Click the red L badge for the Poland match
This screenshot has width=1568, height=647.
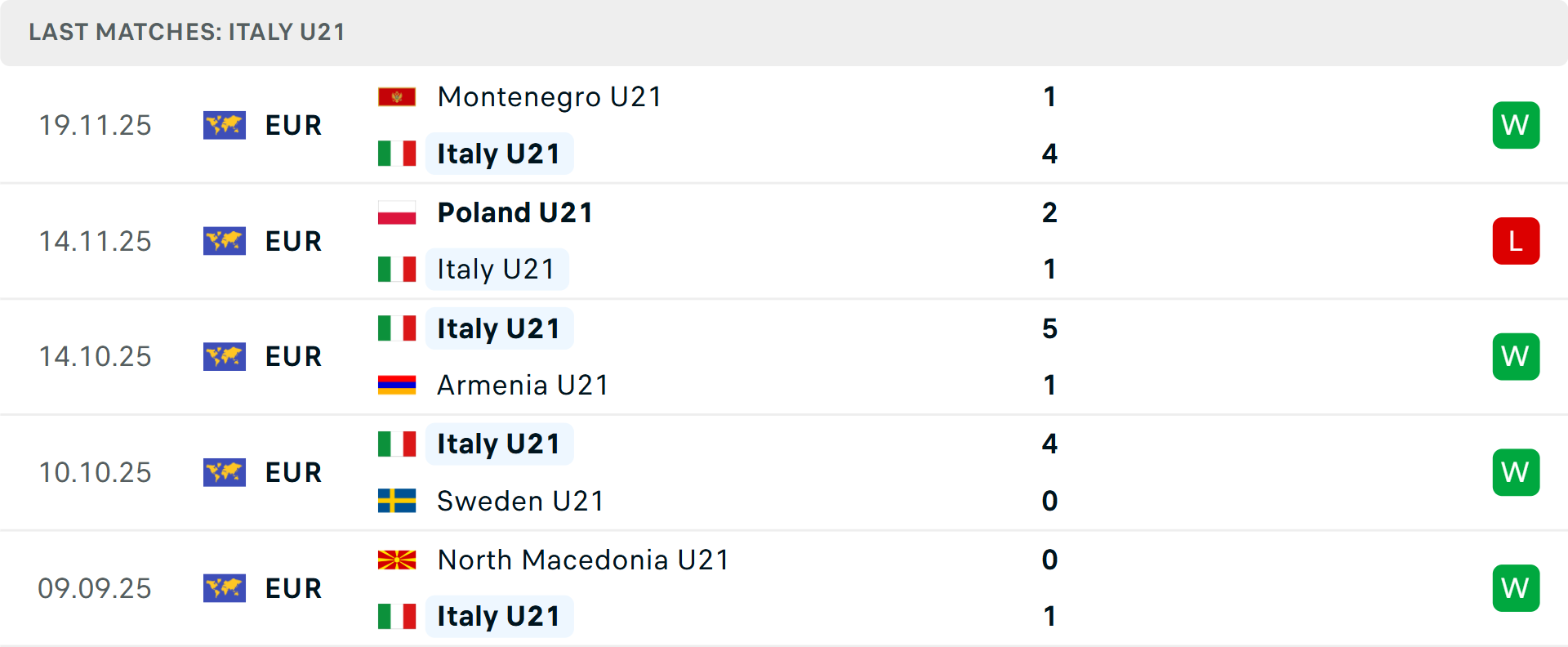(x=1517, y=241)
